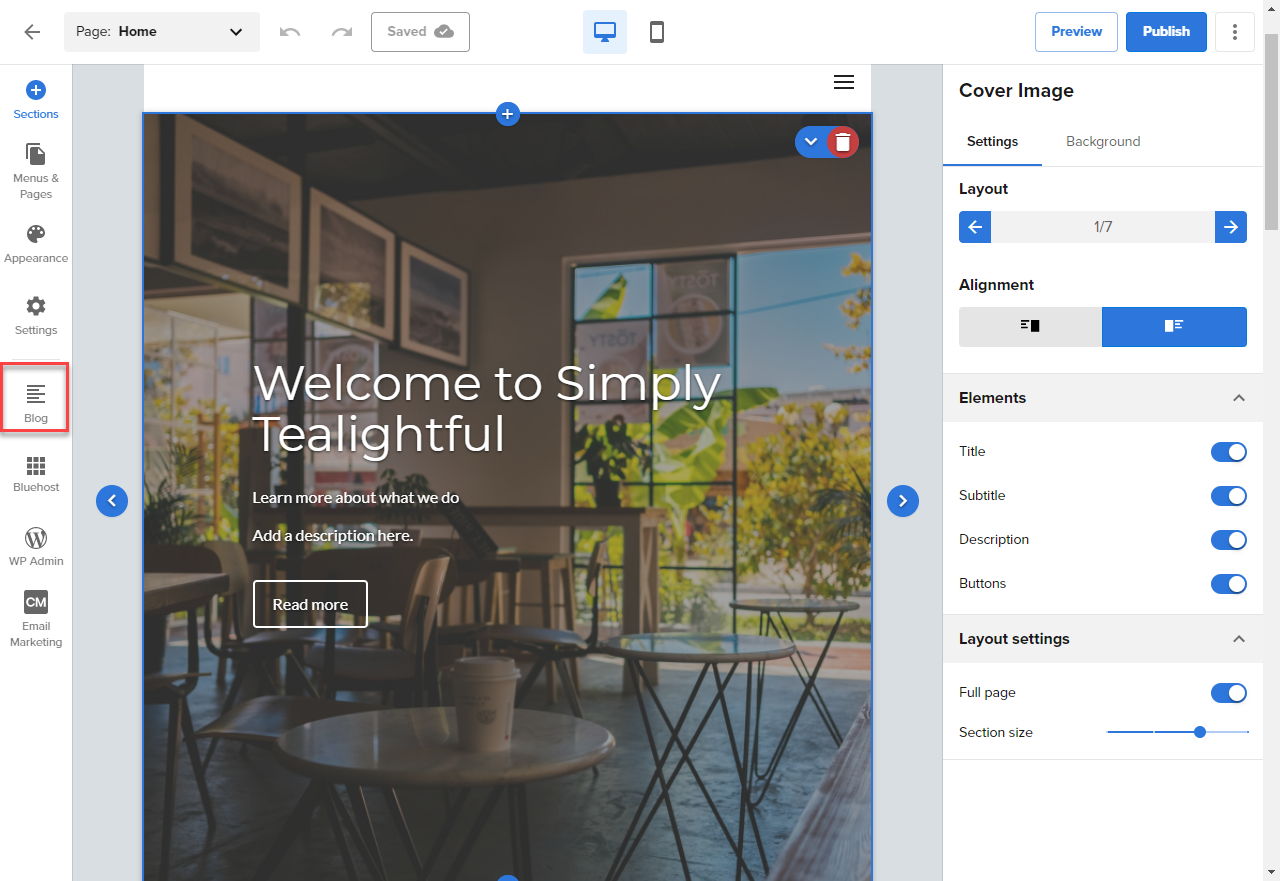This screenshot has width=1280, height=881.
Task: Open the hamburger menu on the page
Action: click(x=844, y=82)
